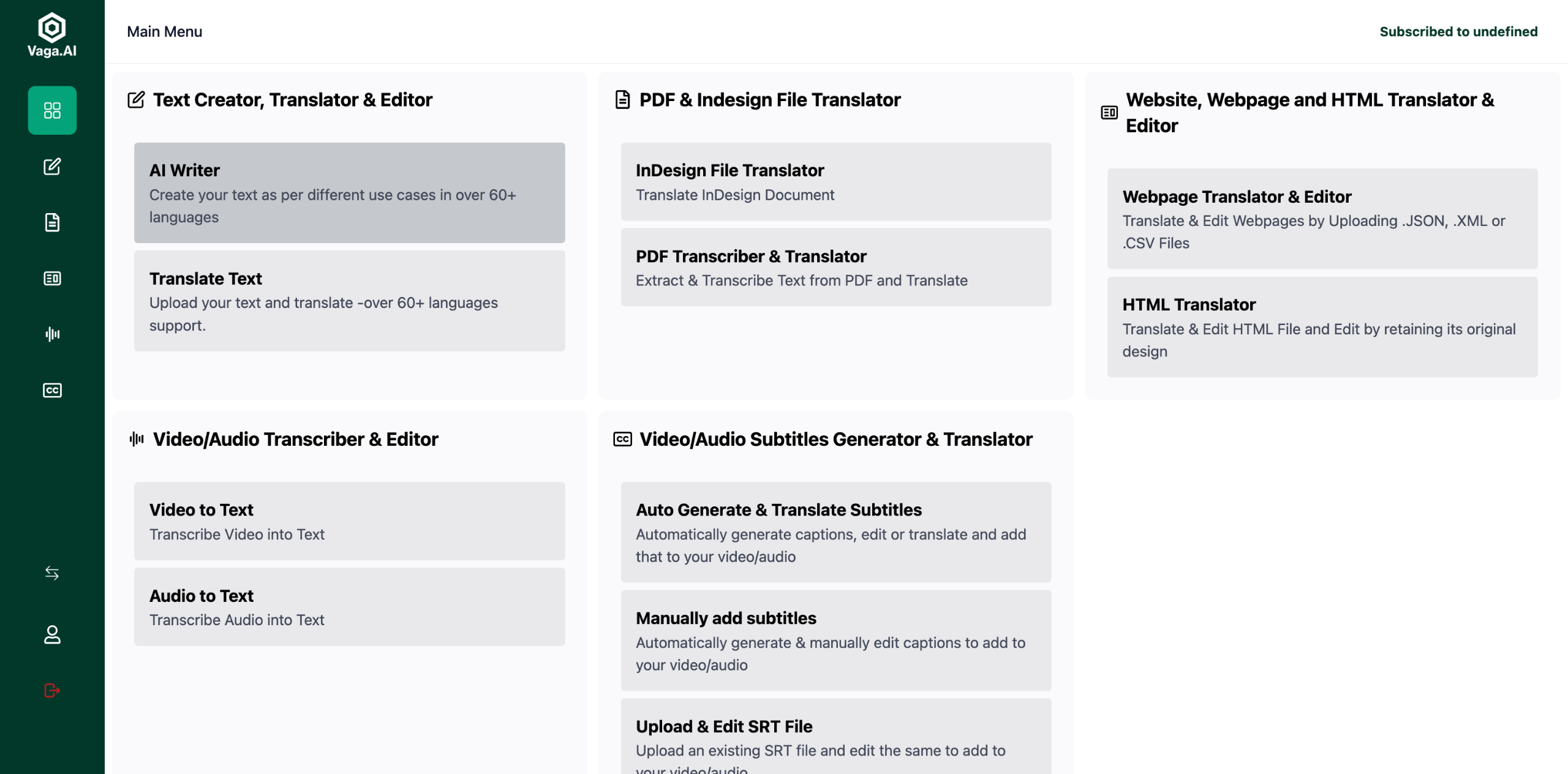This screenshot has width=1568, height=774.
Task: Click the red logout icon
Action: 52,691
